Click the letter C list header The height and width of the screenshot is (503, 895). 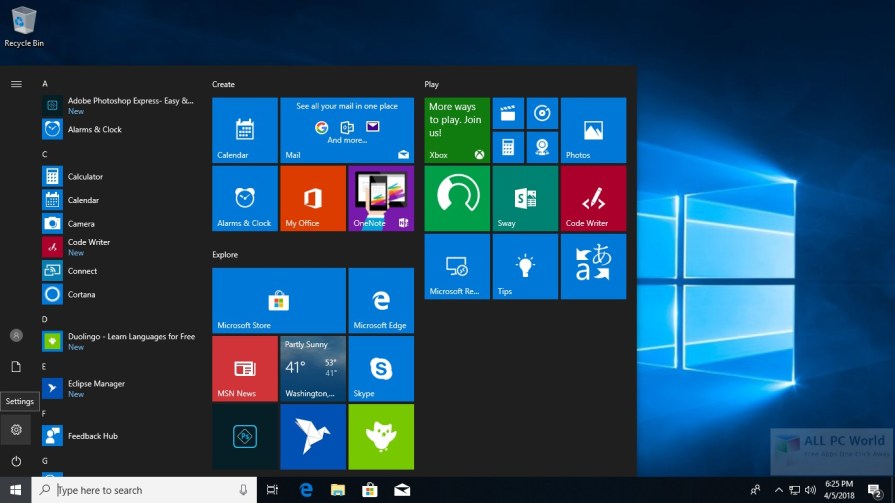coord(45,154)
